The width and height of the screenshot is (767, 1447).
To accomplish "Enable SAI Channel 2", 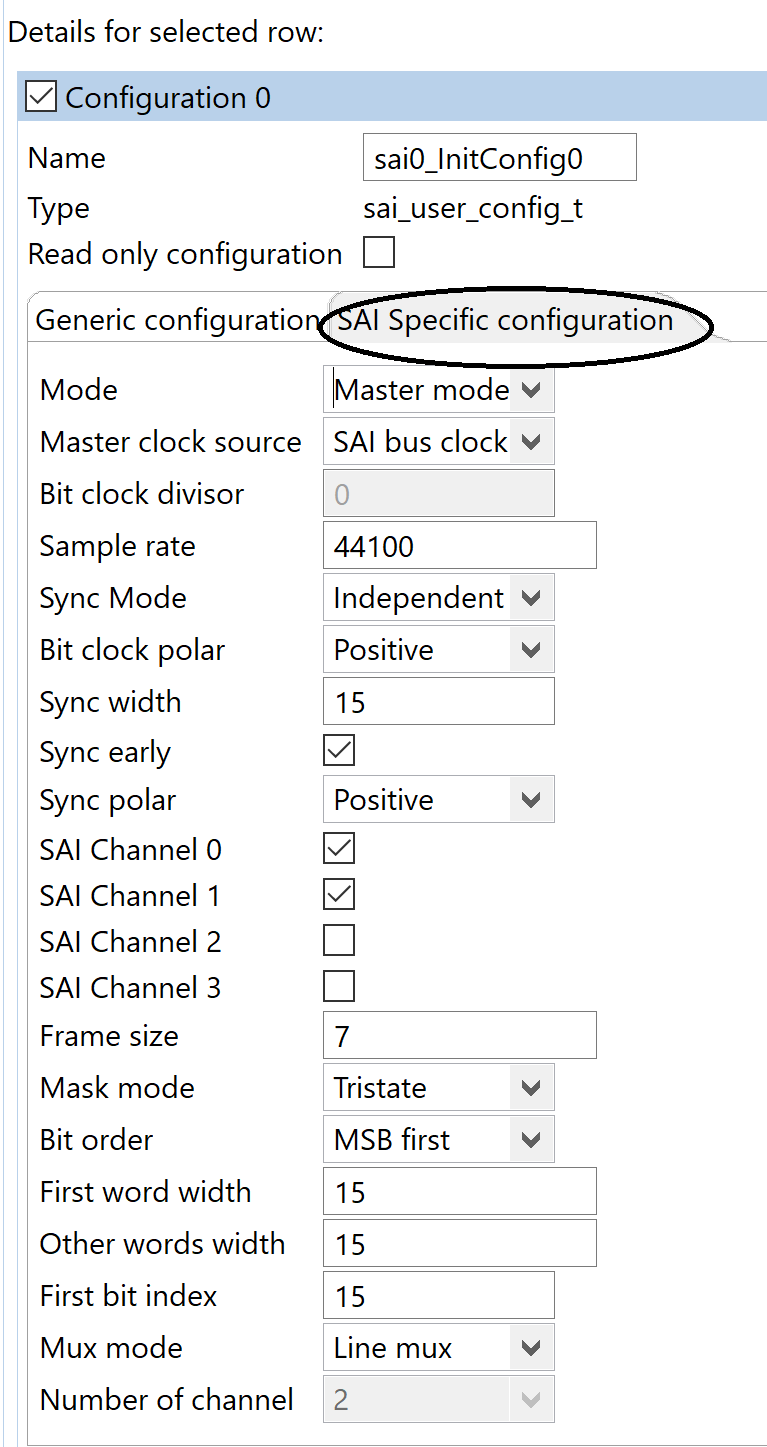I will click(339, 941).
